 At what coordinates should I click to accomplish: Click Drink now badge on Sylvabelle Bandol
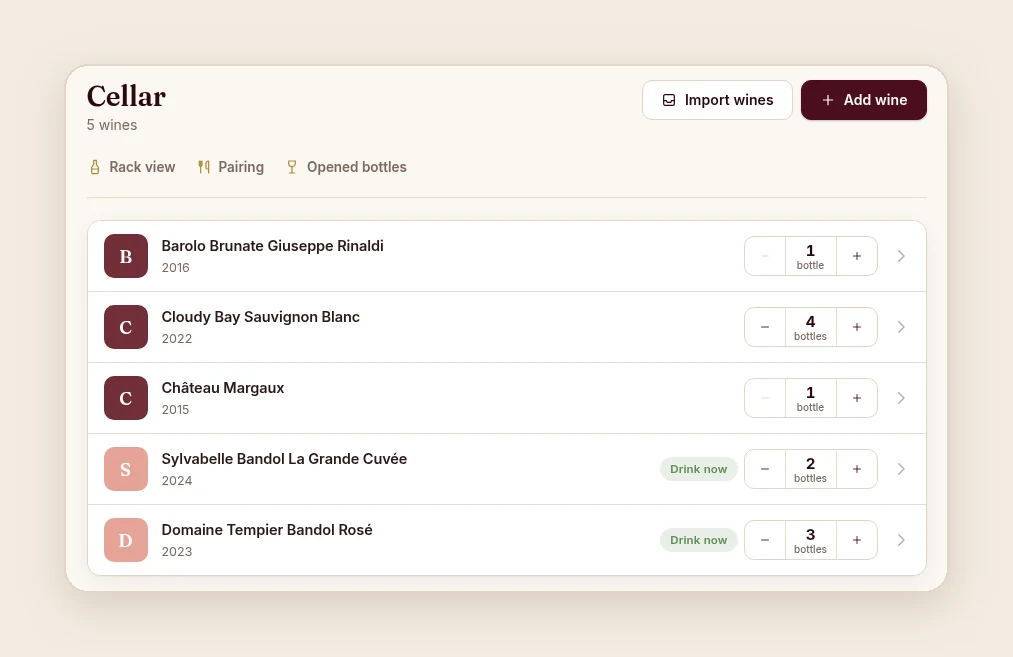click(698, 469)
